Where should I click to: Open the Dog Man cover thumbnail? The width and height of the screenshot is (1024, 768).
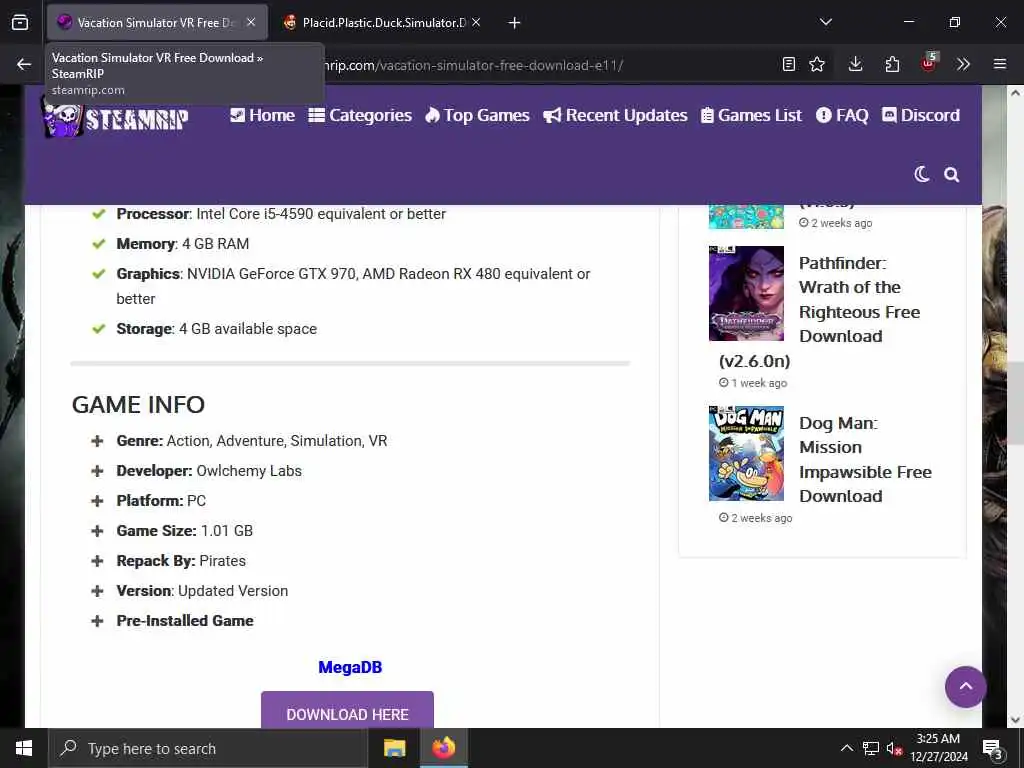click(746, 453)
